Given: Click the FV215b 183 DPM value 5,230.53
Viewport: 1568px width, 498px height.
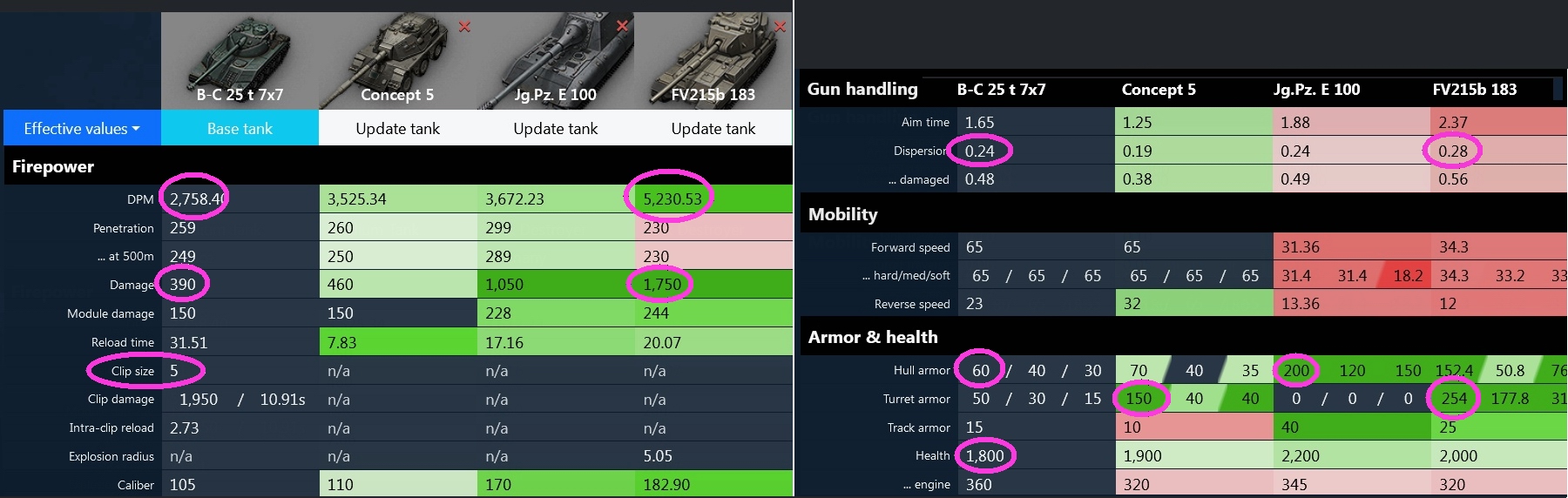Looking at the screenshot, I should tap(672, 199).
